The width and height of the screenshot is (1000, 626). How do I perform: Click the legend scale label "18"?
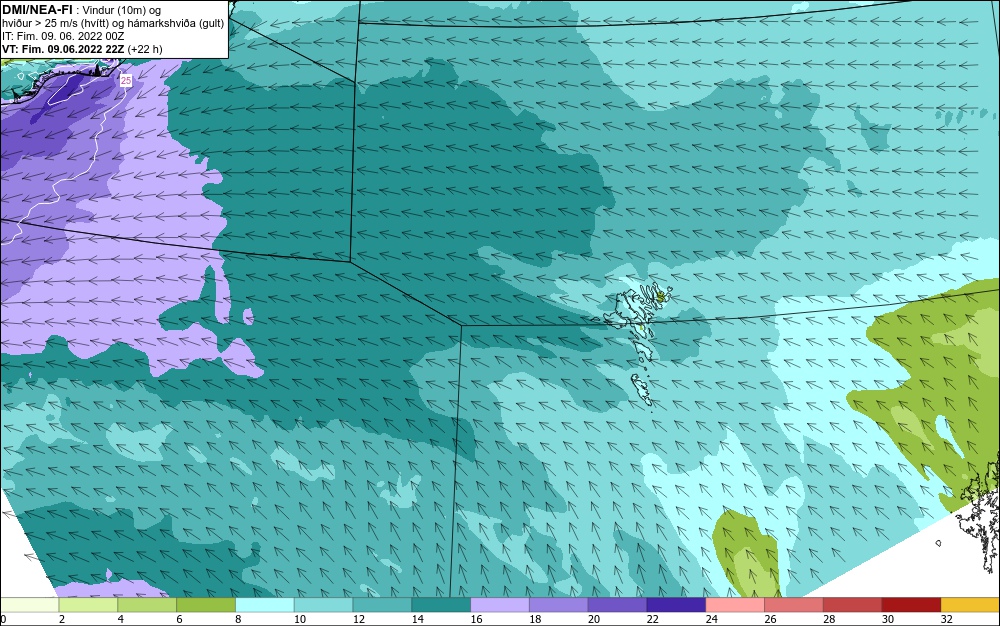[535, 619]
